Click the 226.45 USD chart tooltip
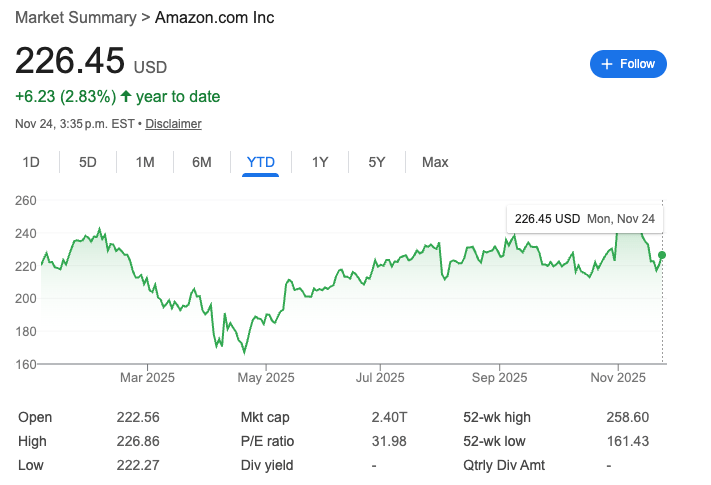This screenshot has width=711, height=485. [585, 218]
